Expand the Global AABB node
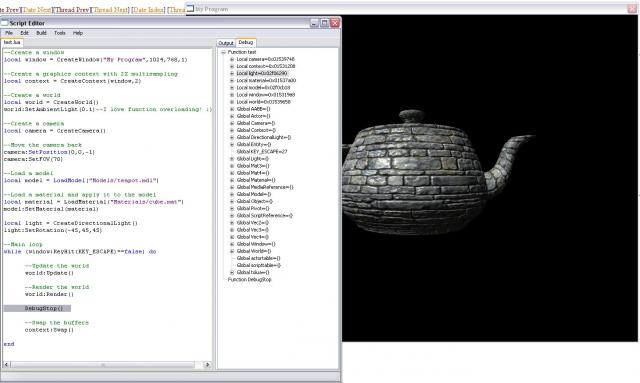640x383 pixels. point(232,109)
